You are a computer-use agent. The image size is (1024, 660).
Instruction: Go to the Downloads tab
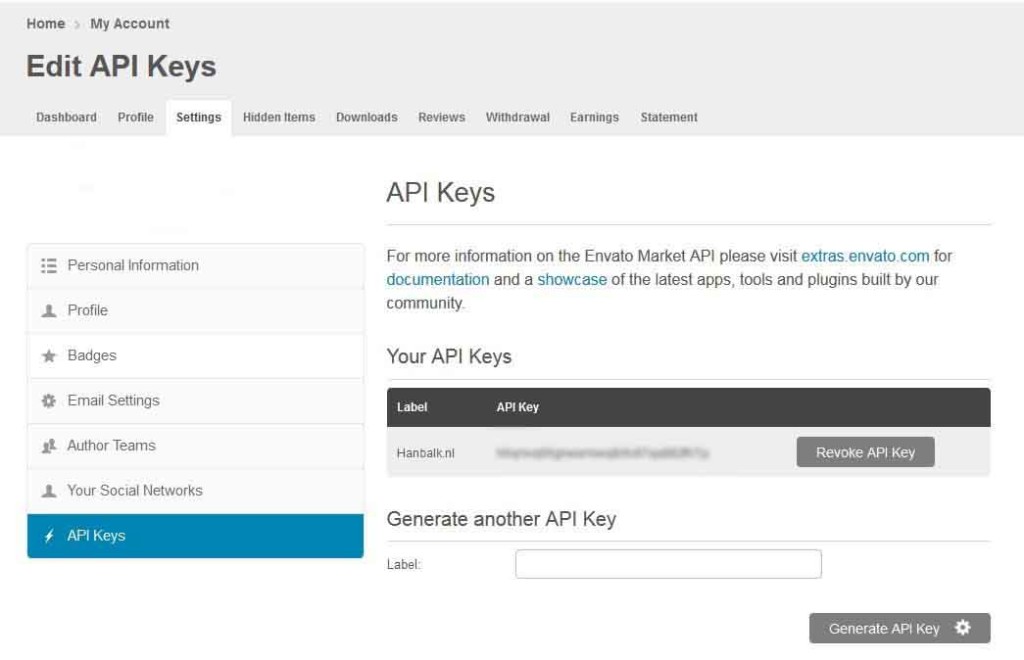tap(366, 118)
